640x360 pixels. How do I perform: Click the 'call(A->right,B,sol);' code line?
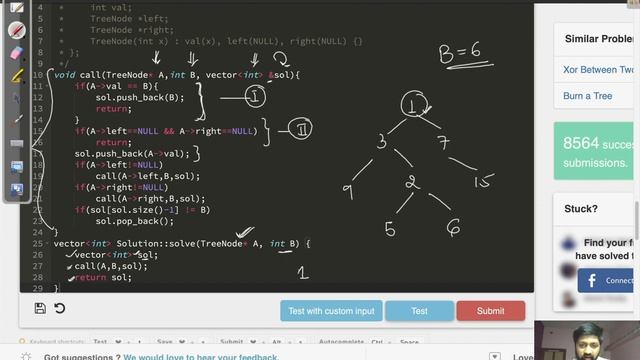pos(150,199)
